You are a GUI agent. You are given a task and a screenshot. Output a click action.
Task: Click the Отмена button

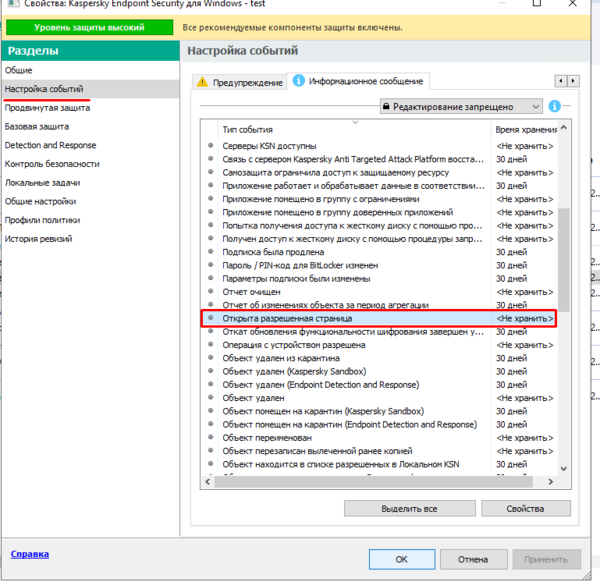pyautogui.click(x=473, y=559)
